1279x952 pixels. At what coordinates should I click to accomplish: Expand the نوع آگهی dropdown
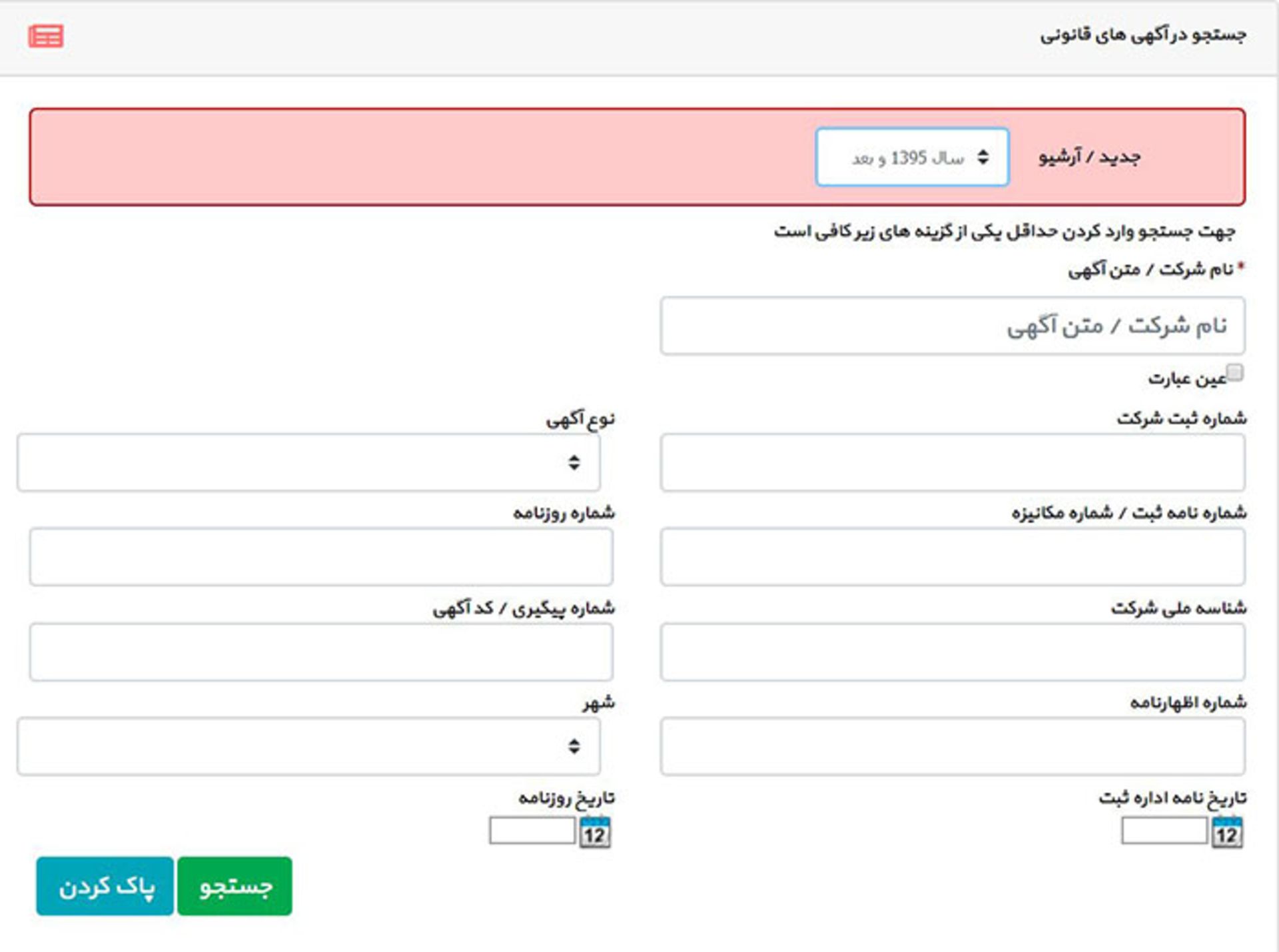point(308,462)
